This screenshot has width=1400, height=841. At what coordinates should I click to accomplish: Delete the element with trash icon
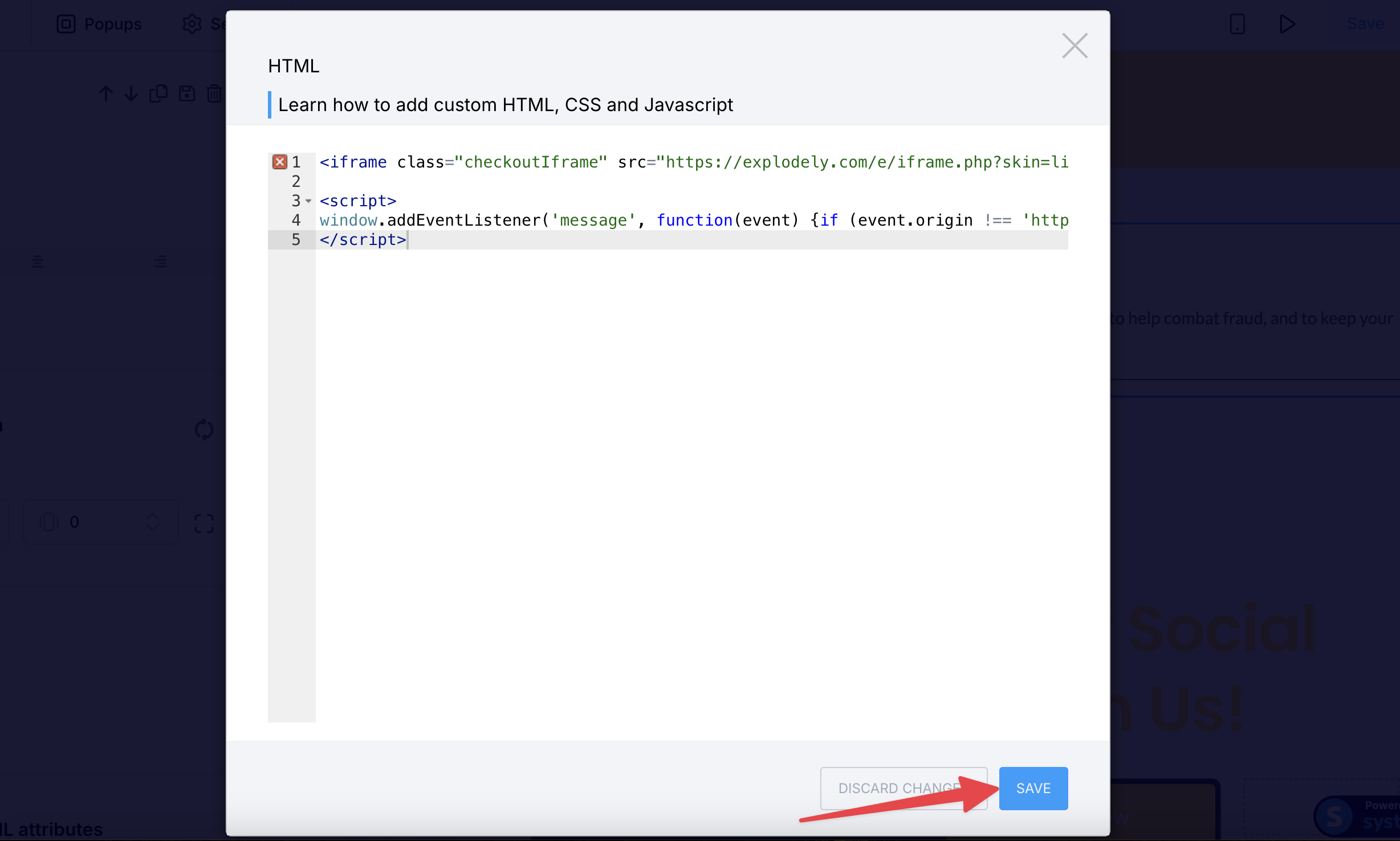point(214,93)
